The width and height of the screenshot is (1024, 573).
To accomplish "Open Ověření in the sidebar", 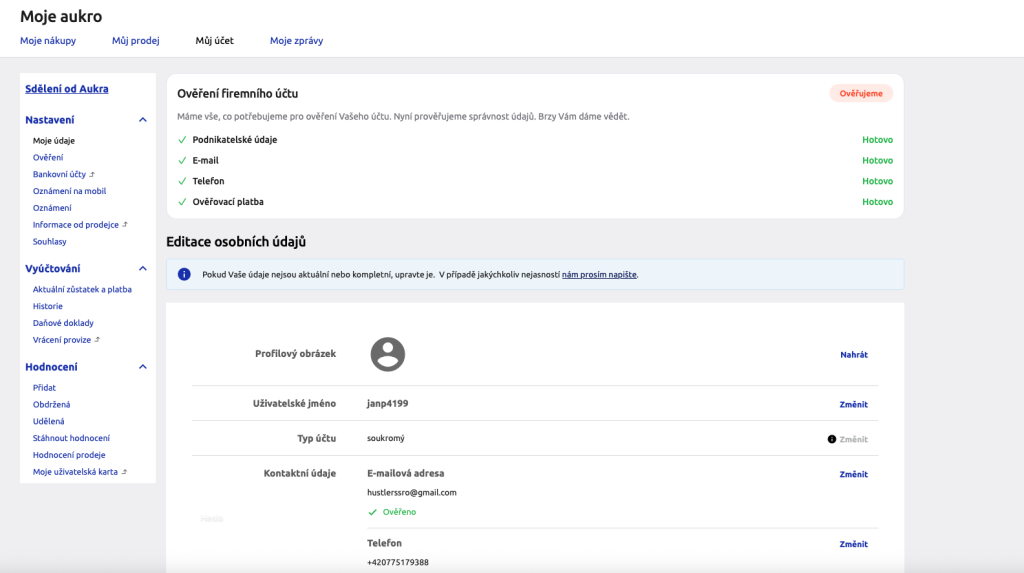I will tap(48, 157).
